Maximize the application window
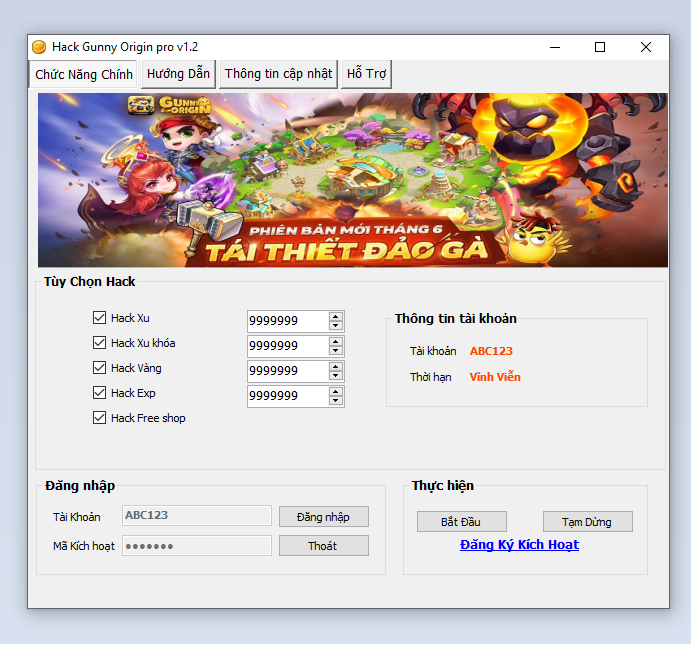Viewport: 691px width, 645px height. (x=600, y=47)
